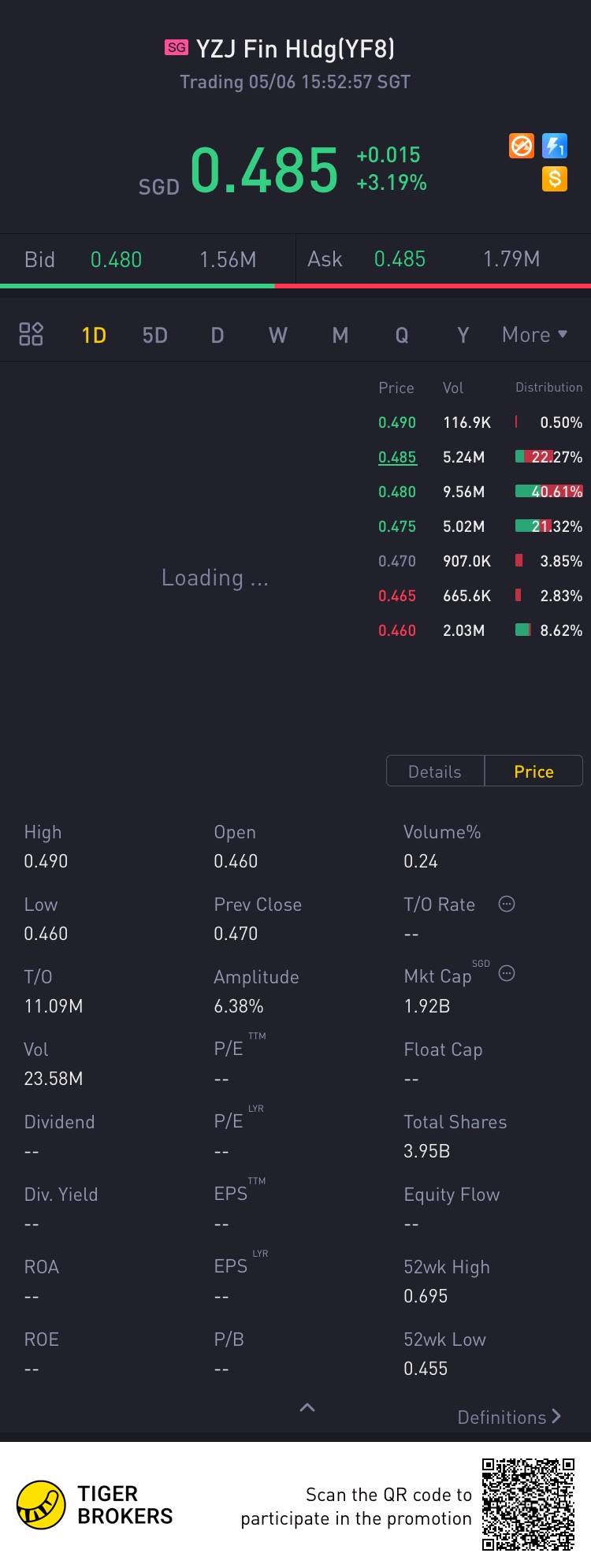Image resolution: width=591 pixels, height=1568 pixels.
Task: Click the T/O Rate info bubble icon
Action: [507, 904]
